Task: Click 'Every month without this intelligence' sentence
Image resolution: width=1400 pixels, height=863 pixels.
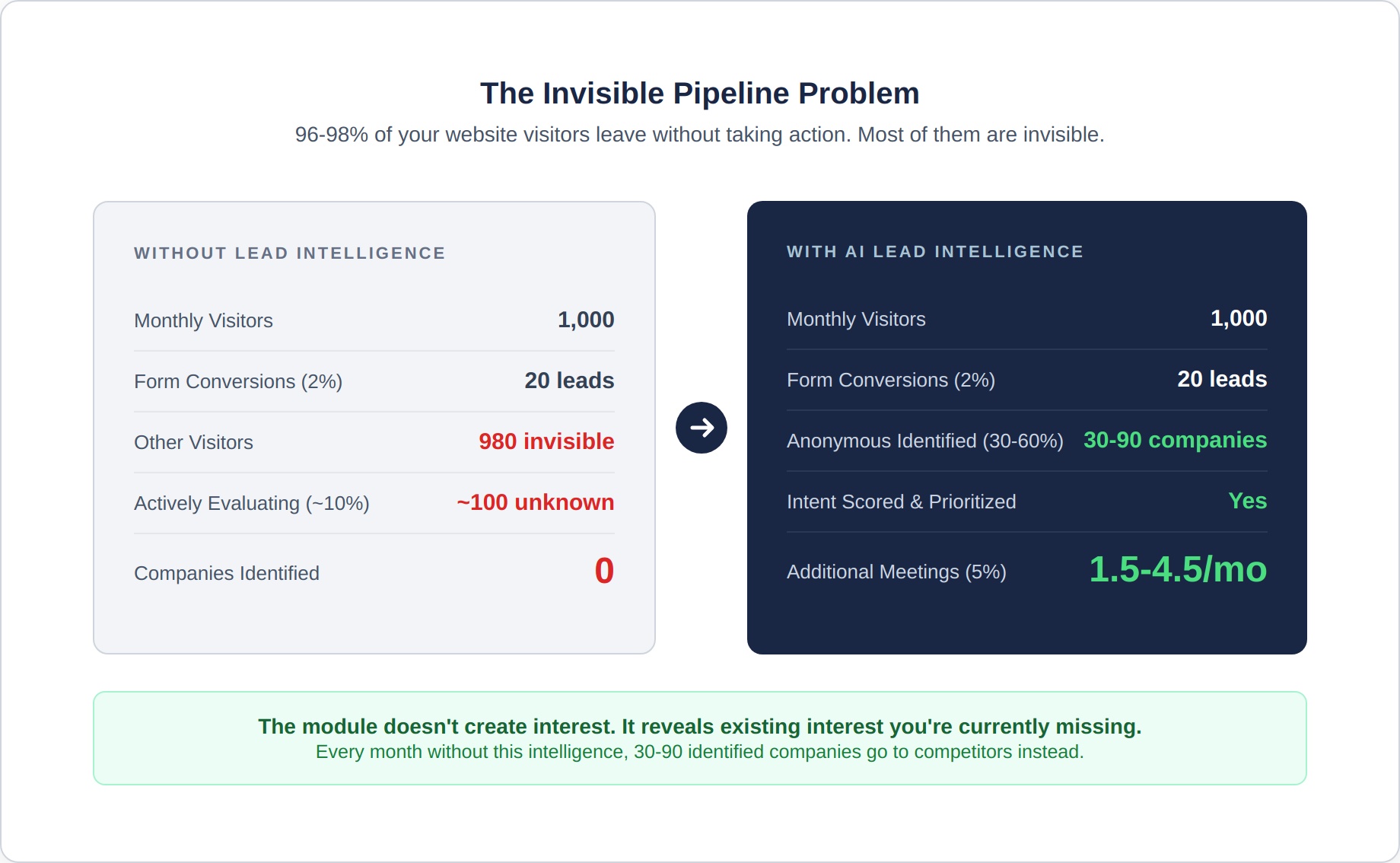Action: coord(699,752)
